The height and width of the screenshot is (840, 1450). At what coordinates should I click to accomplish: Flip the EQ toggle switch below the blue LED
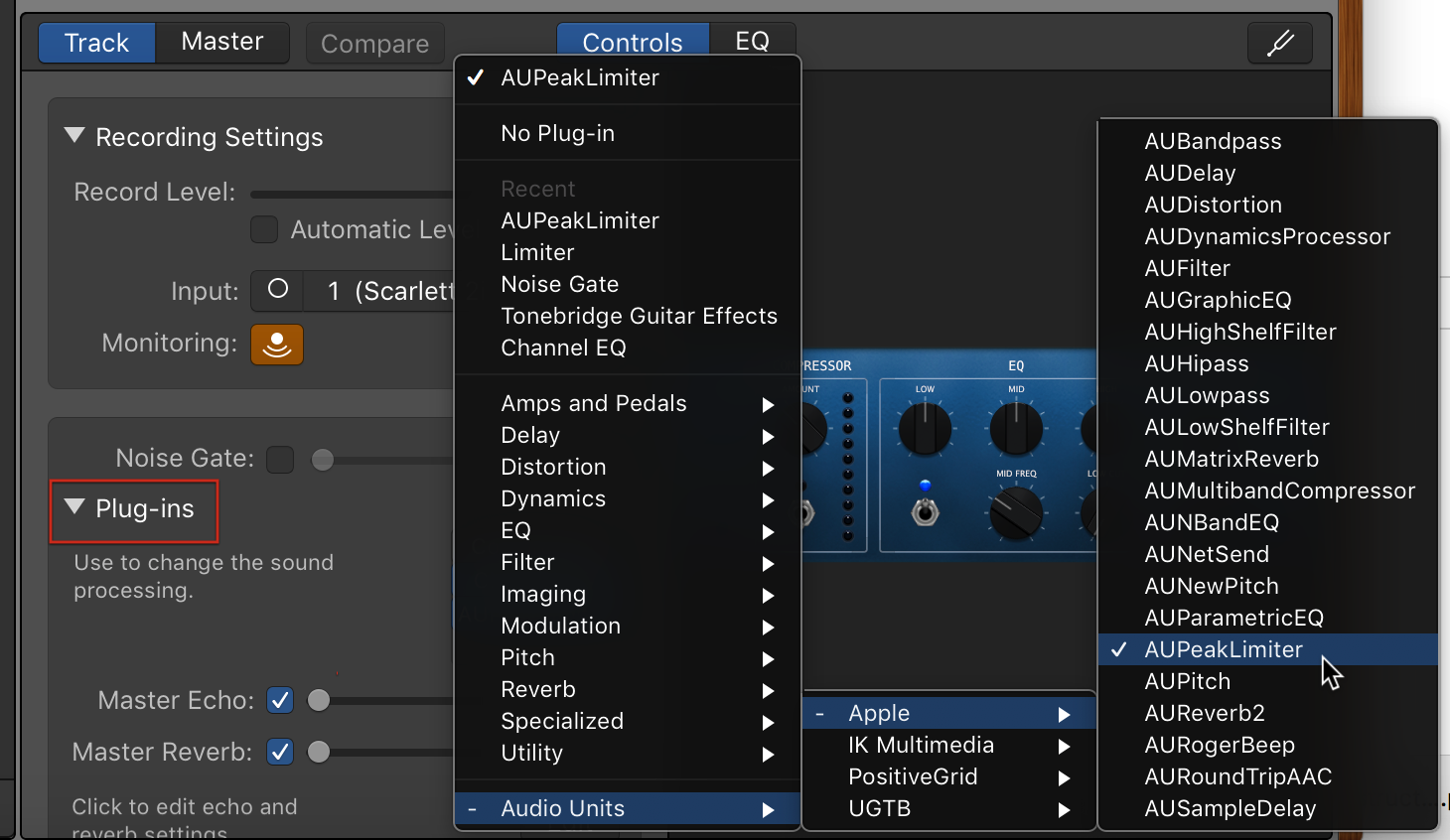(926, 512)
